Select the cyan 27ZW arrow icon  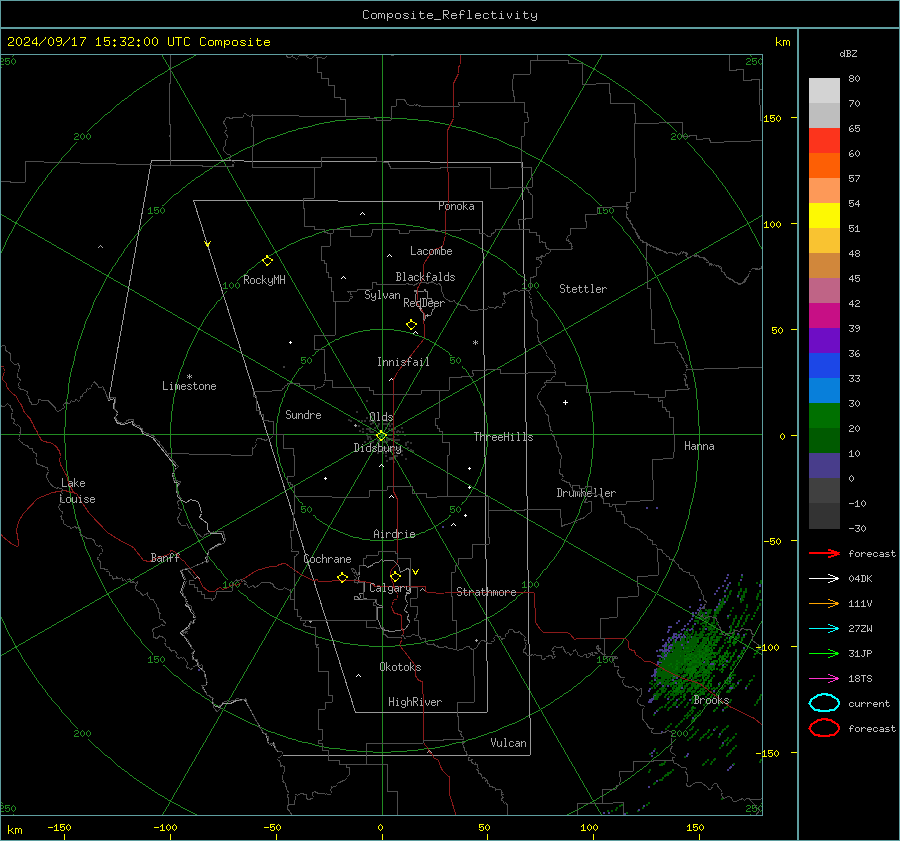pos(824,629)
